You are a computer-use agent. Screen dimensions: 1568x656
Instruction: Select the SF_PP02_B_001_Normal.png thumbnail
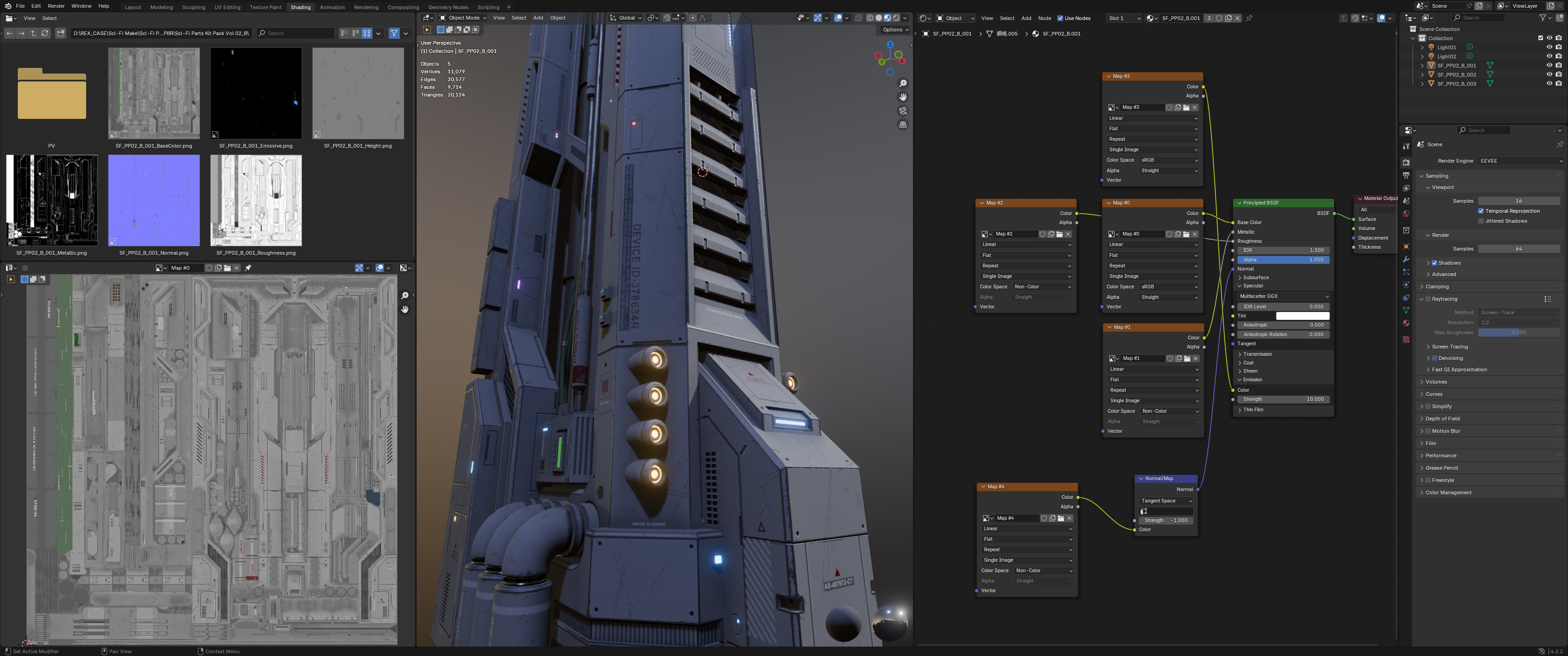point(154,200)
